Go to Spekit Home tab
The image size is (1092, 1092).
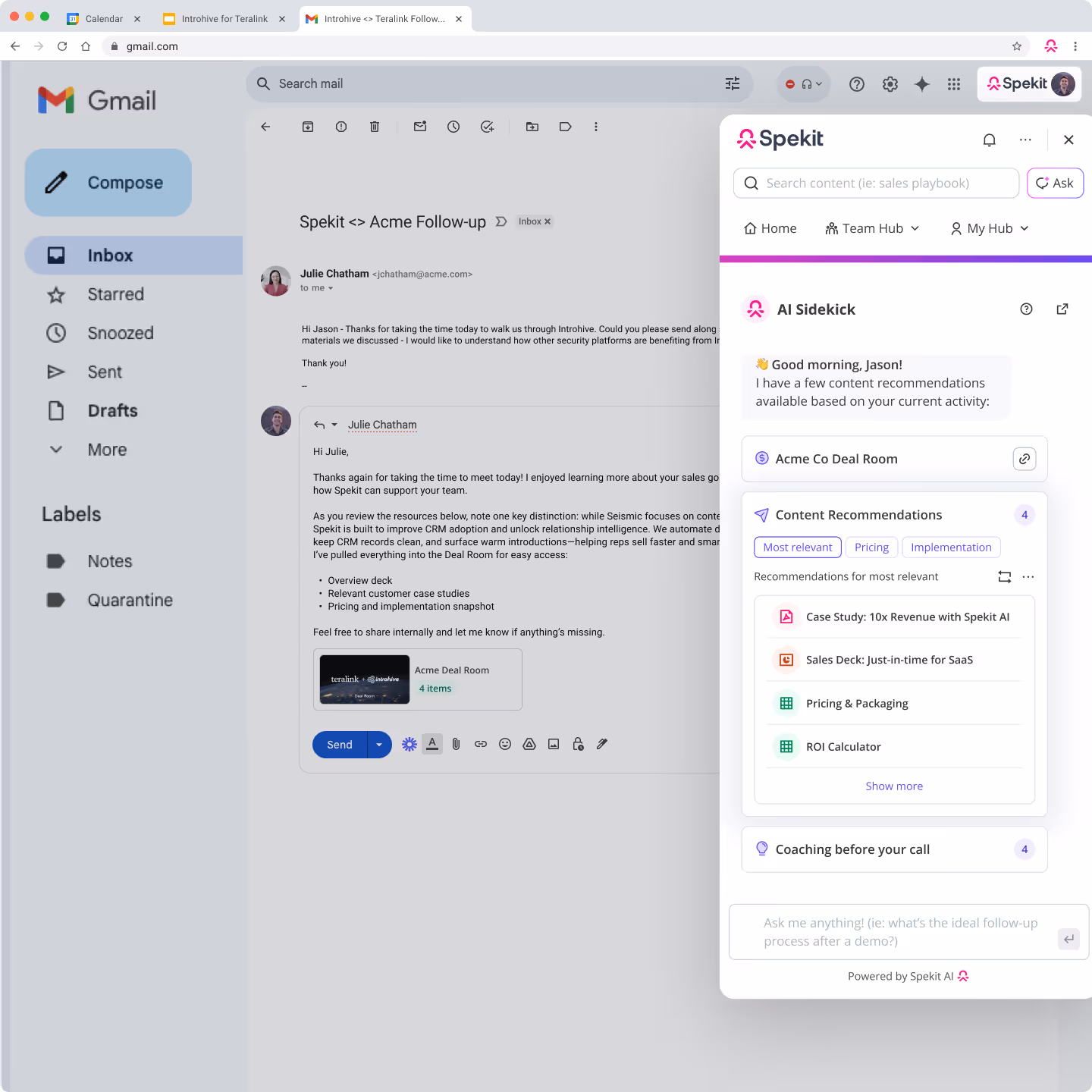point(770,228)
